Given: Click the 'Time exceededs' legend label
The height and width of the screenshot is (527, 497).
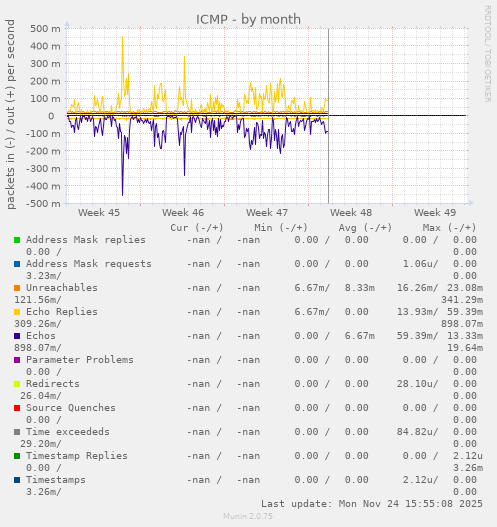Looking at the screenshot, I should pyautogui.click(x=68, y=432).
